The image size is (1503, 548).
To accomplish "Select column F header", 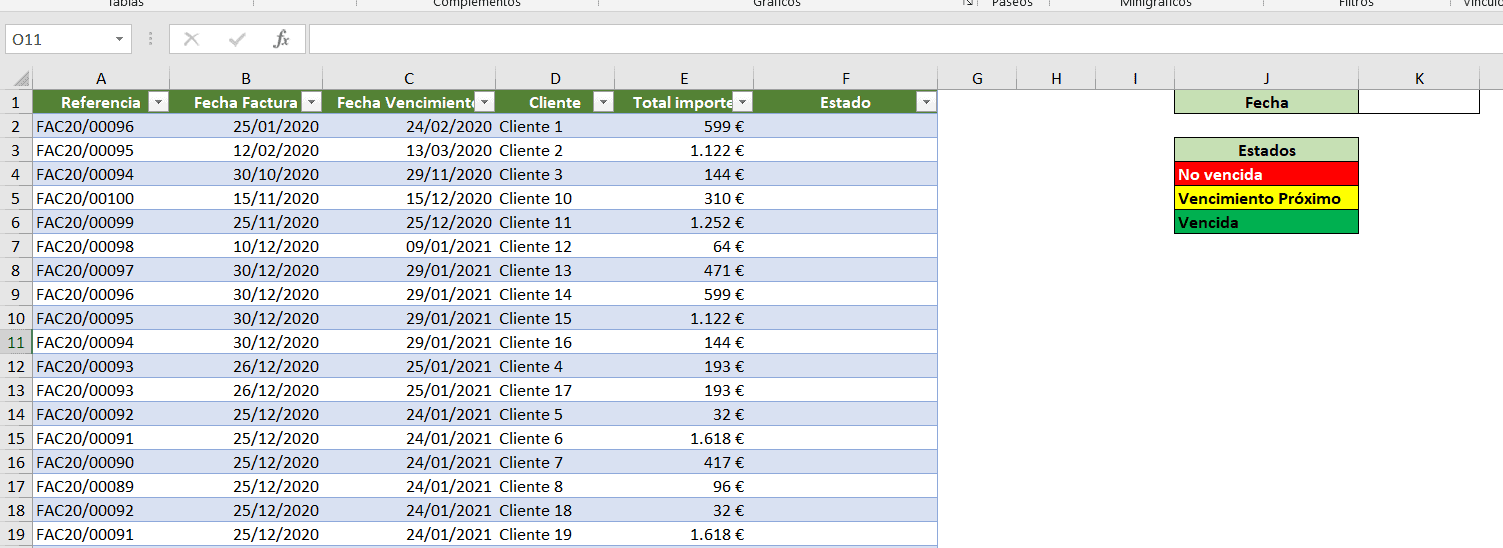I will 846,78.
